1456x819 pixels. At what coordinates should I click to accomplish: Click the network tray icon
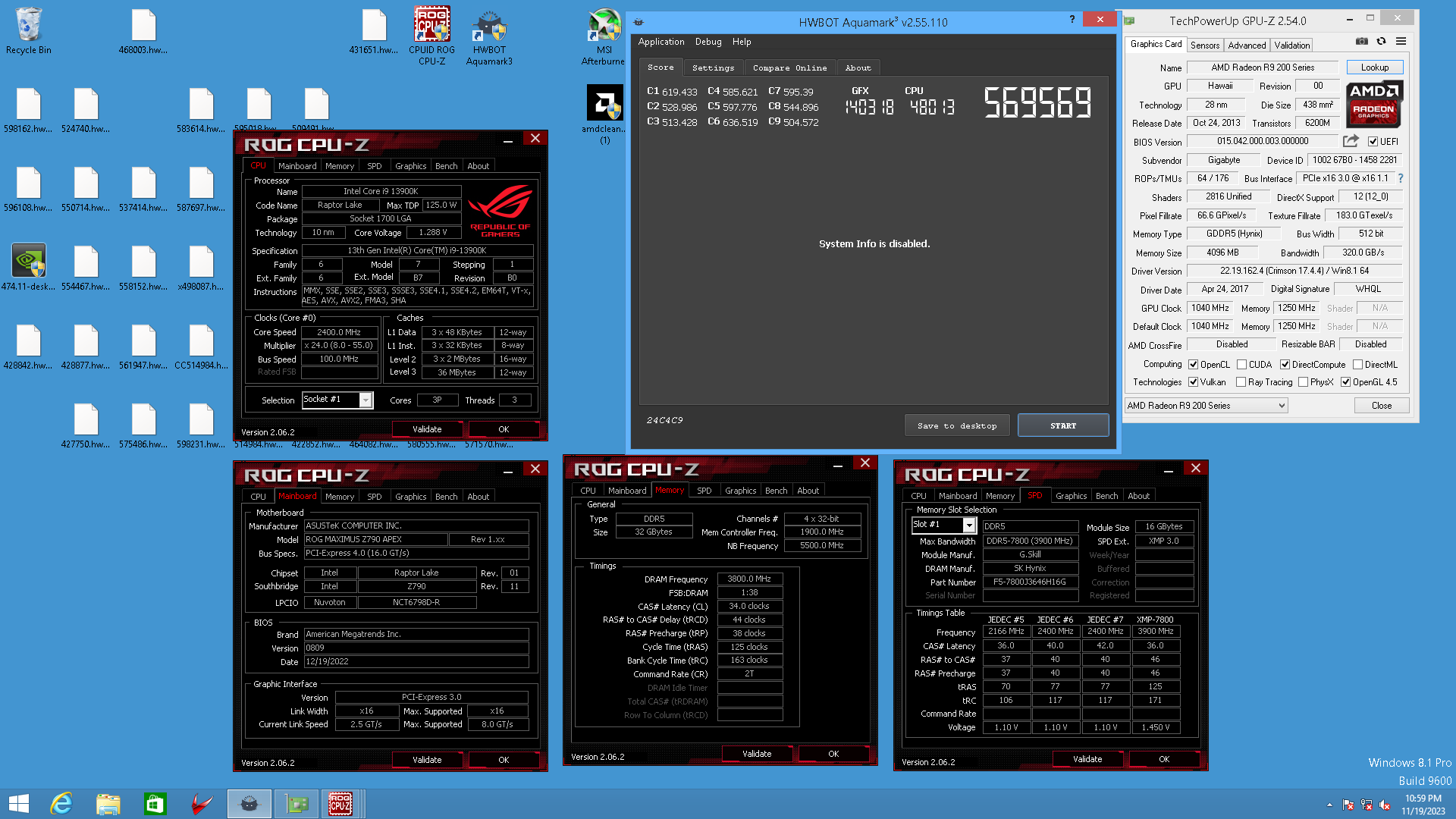click(1367, 805)
